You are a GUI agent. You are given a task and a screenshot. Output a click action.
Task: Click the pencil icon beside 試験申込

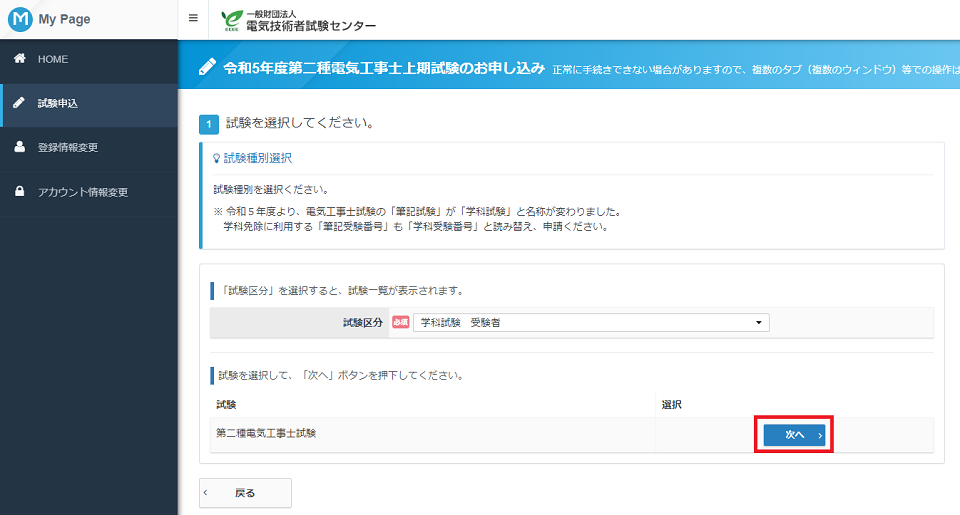point(19,103)
